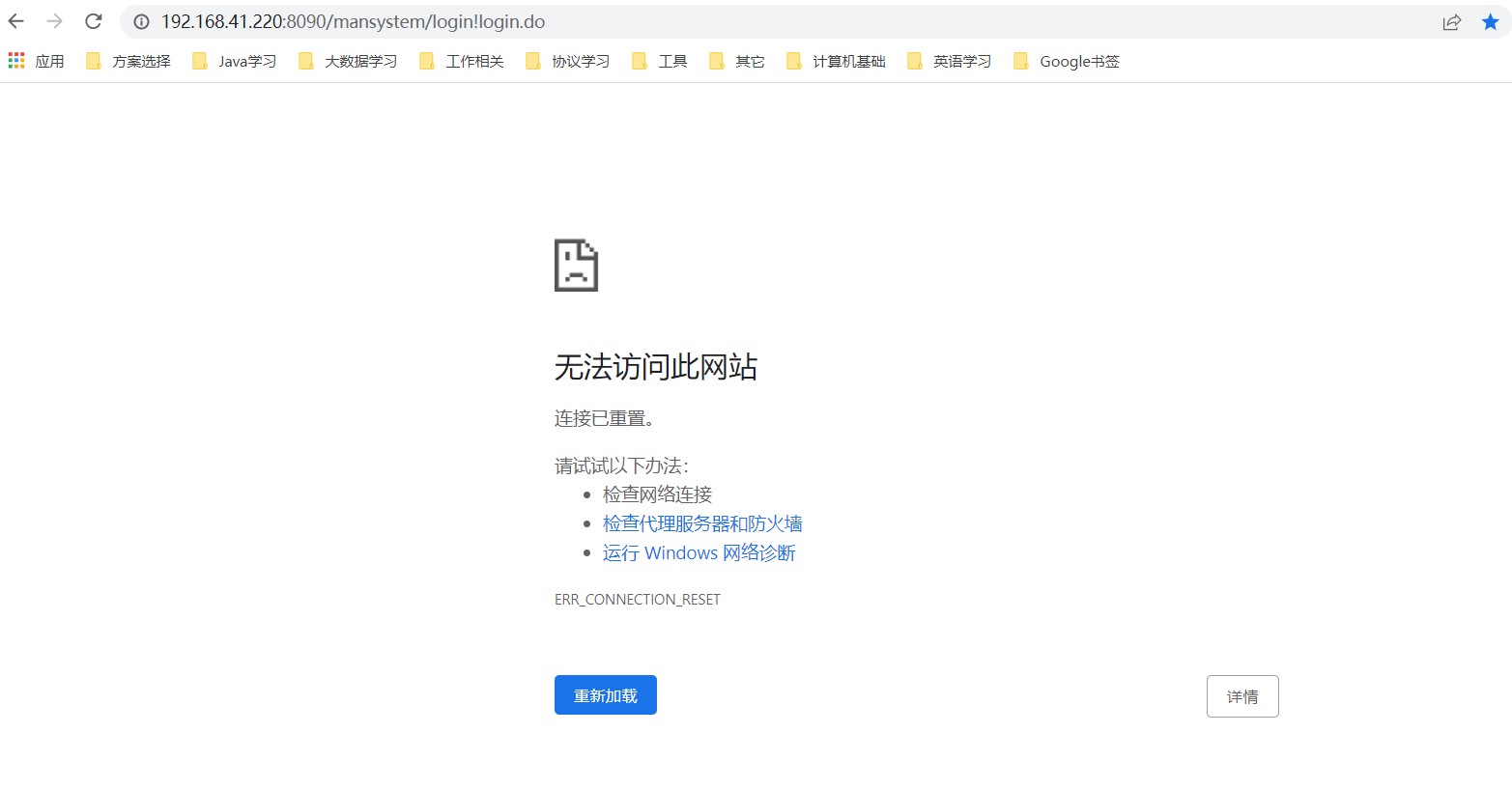Click the 重新加载 button
1512x790 pixels.
pos(605,694)
